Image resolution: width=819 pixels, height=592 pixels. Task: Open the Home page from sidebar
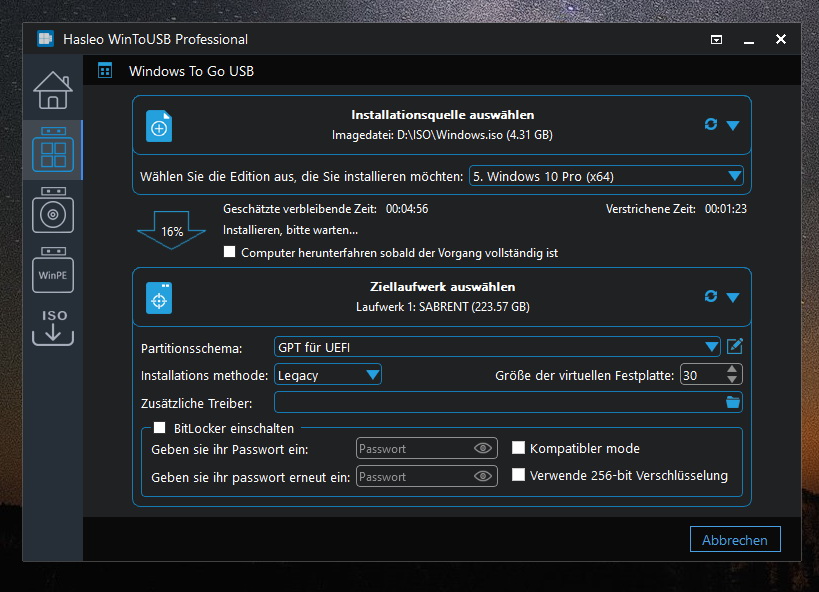click(53, 90)
